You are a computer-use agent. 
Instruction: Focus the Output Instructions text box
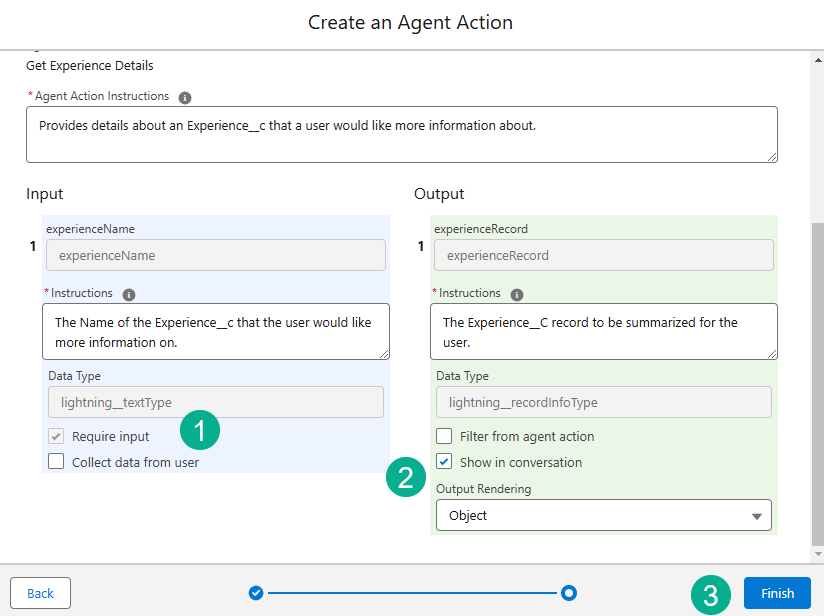pyautogui.click(x=603, y=331)
